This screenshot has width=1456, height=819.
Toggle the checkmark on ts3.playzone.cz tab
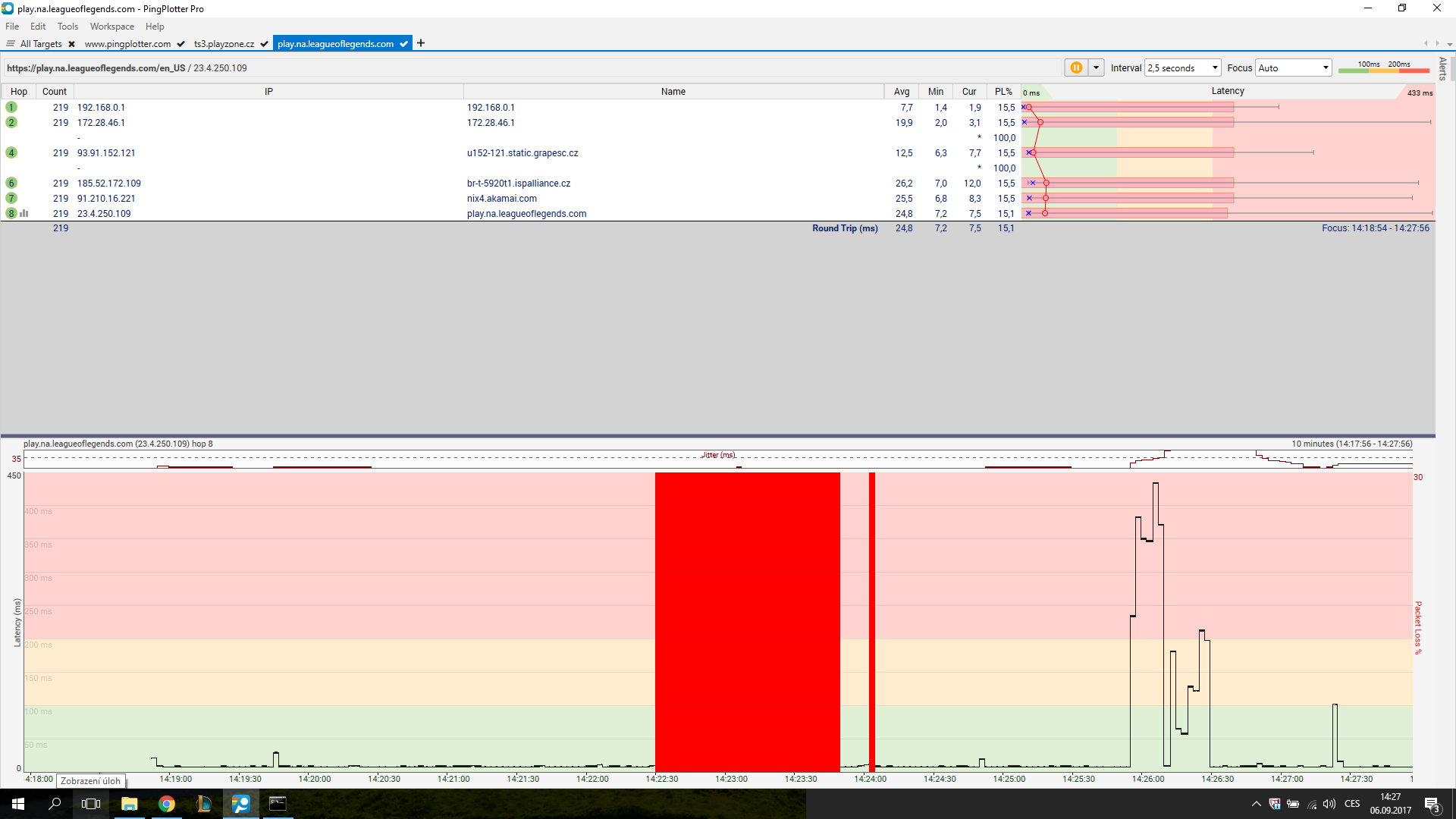[264, 44]
